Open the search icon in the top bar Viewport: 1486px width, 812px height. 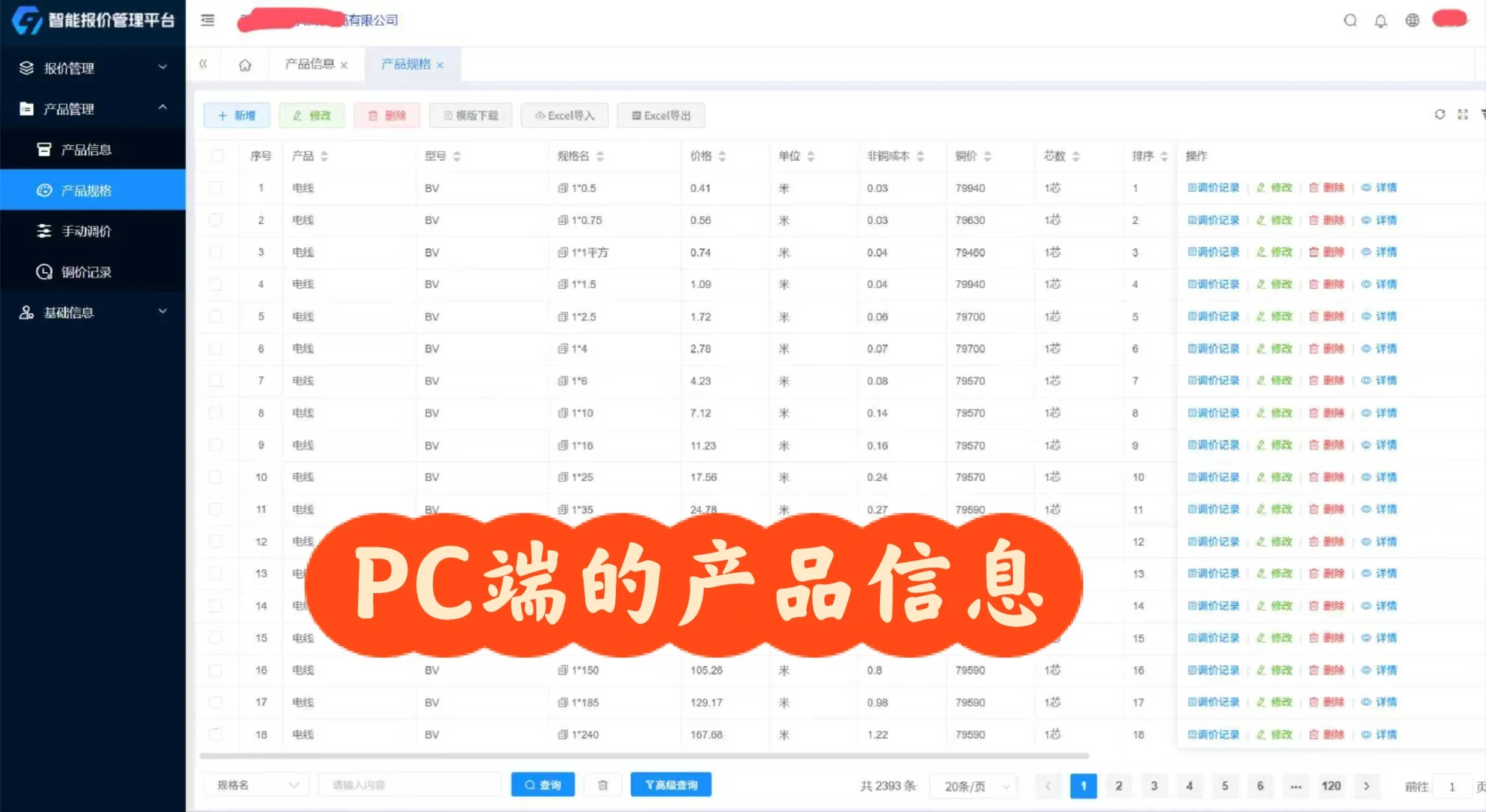click(x=1350, y=21)
